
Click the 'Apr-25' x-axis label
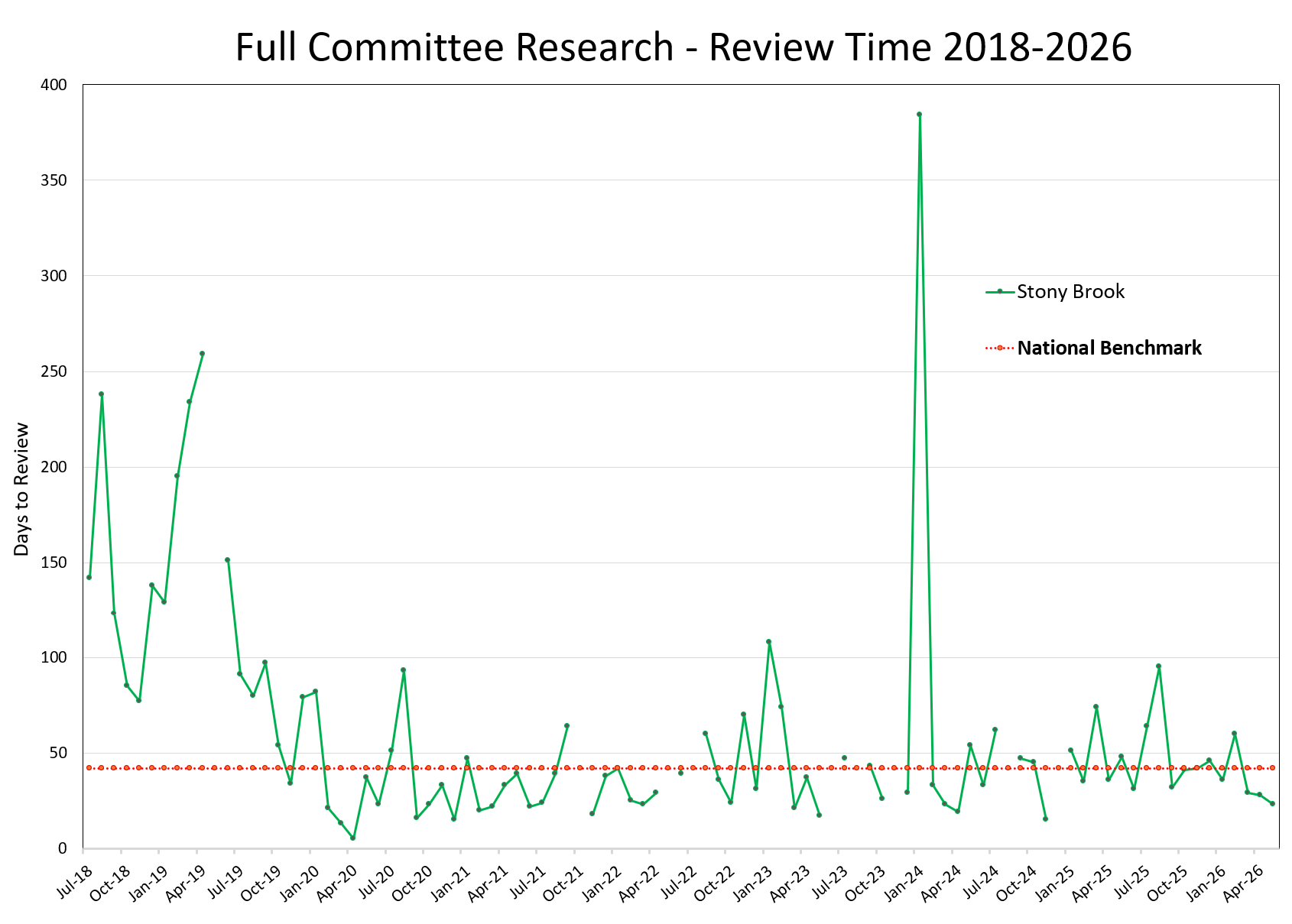point(1093,883)
